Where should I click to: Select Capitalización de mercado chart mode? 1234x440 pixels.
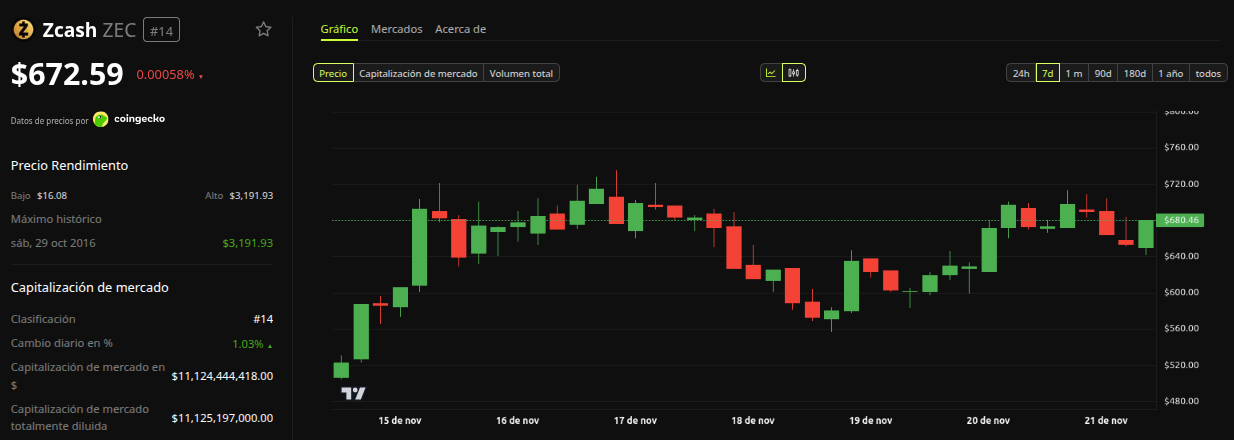pyautogui.click(x=419, y=73)
